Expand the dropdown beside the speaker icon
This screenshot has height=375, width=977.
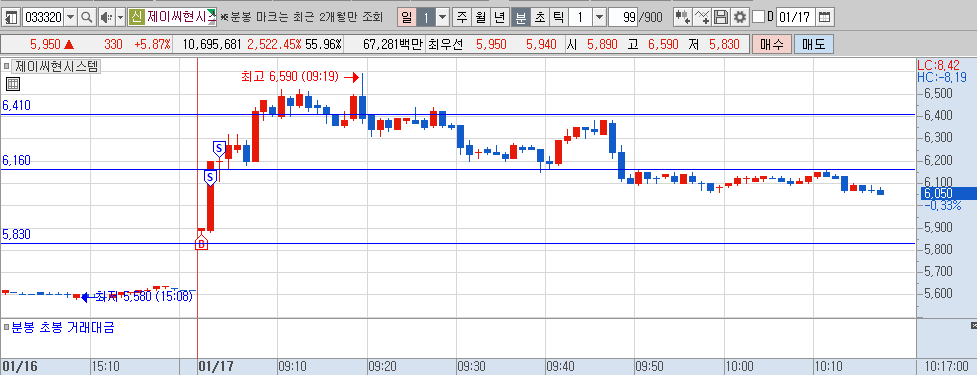coord(121,17)
